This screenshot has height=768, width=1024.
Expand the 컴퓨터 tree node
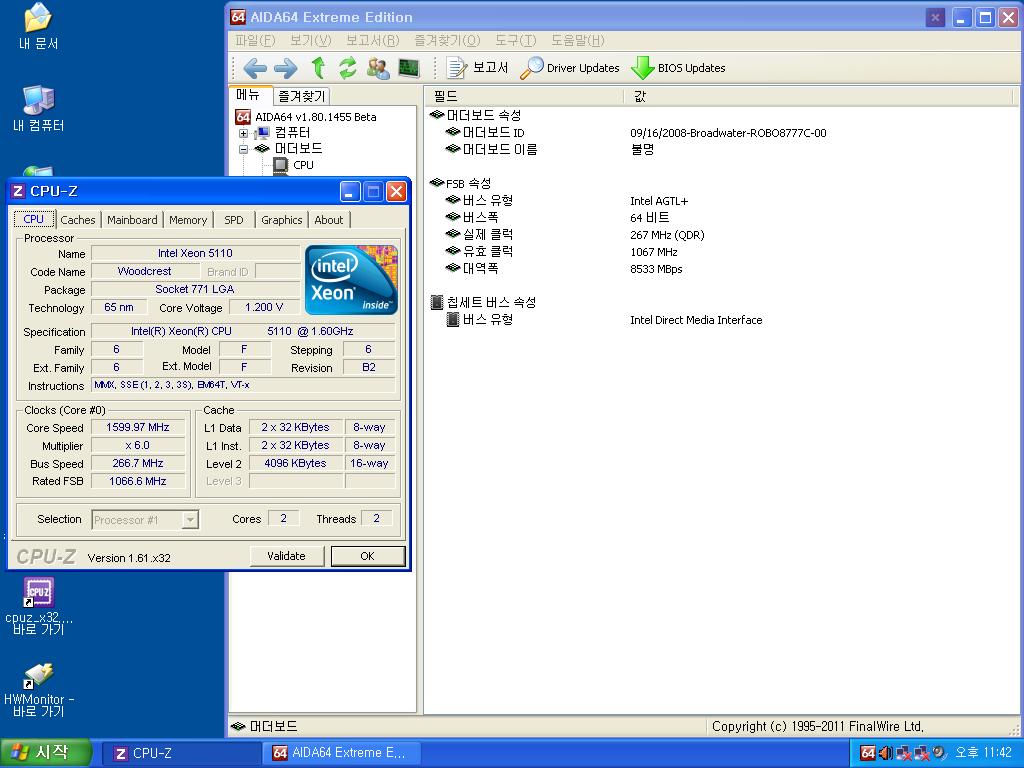[x=243, y=133]
